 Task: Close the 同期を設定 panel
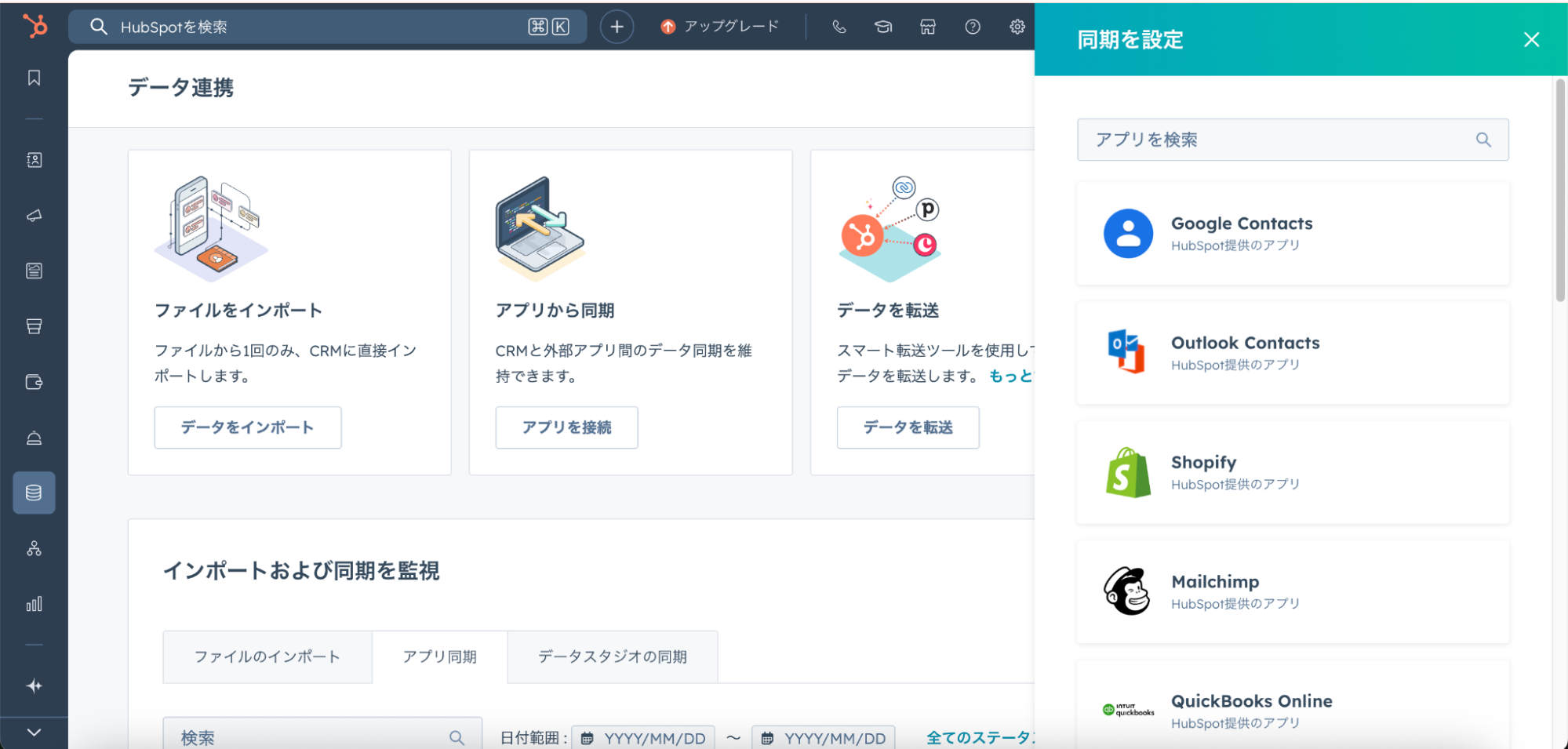click(1531, 40)
